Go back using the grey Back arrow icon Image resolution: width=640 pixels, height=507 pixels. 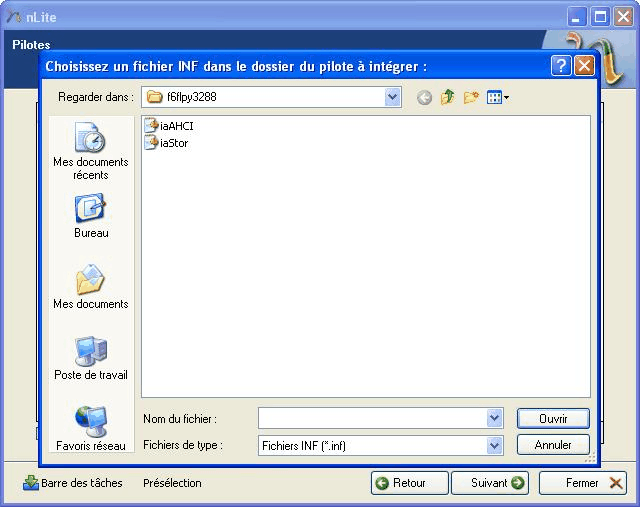pos(424,98)
